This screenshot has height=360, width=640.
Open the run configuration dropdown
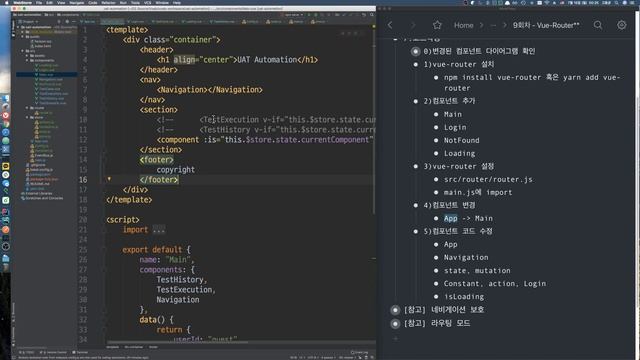pos(293,15)
